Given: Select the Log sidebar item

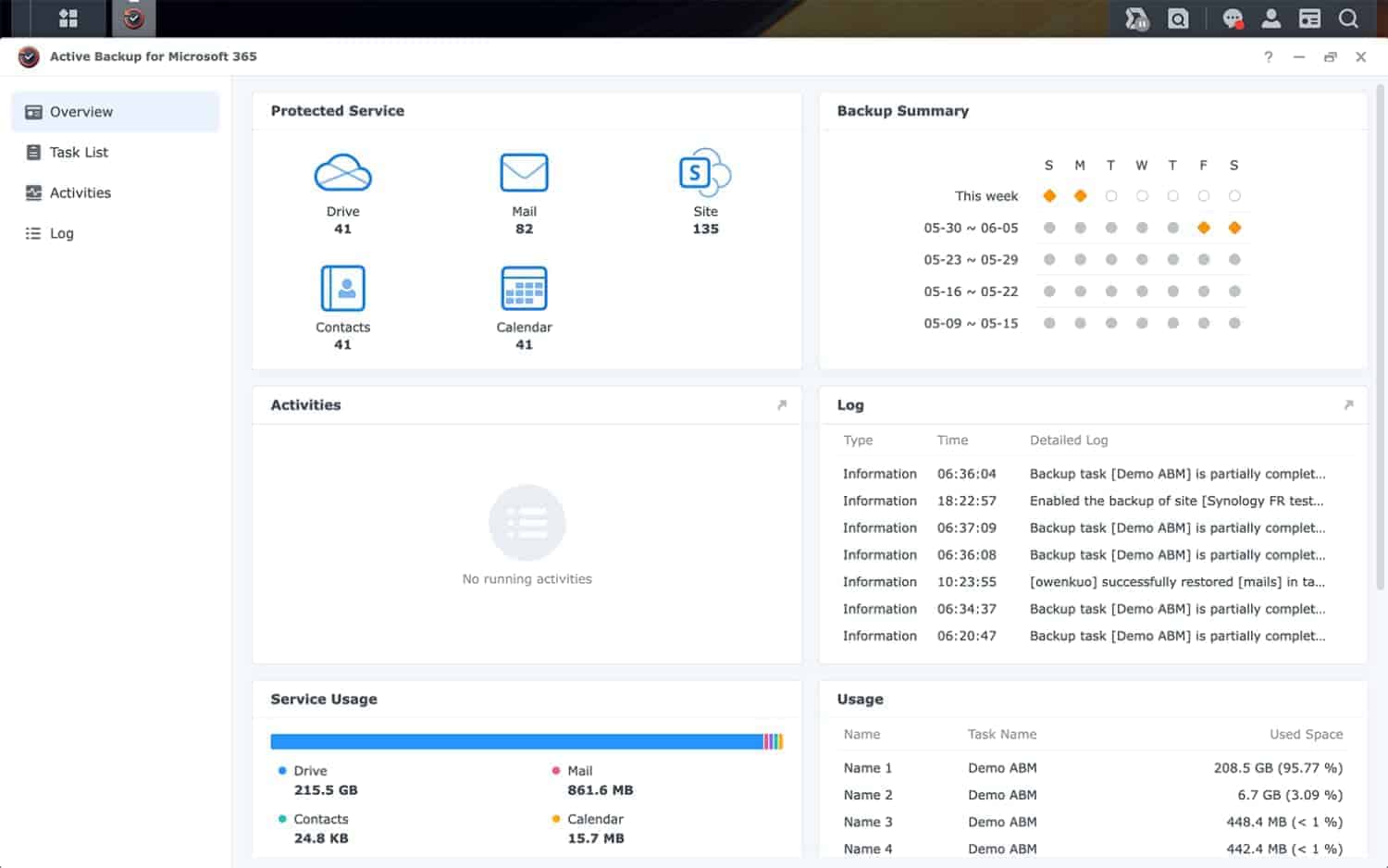Looking at the screenshot, I should [x=60, y=233].
